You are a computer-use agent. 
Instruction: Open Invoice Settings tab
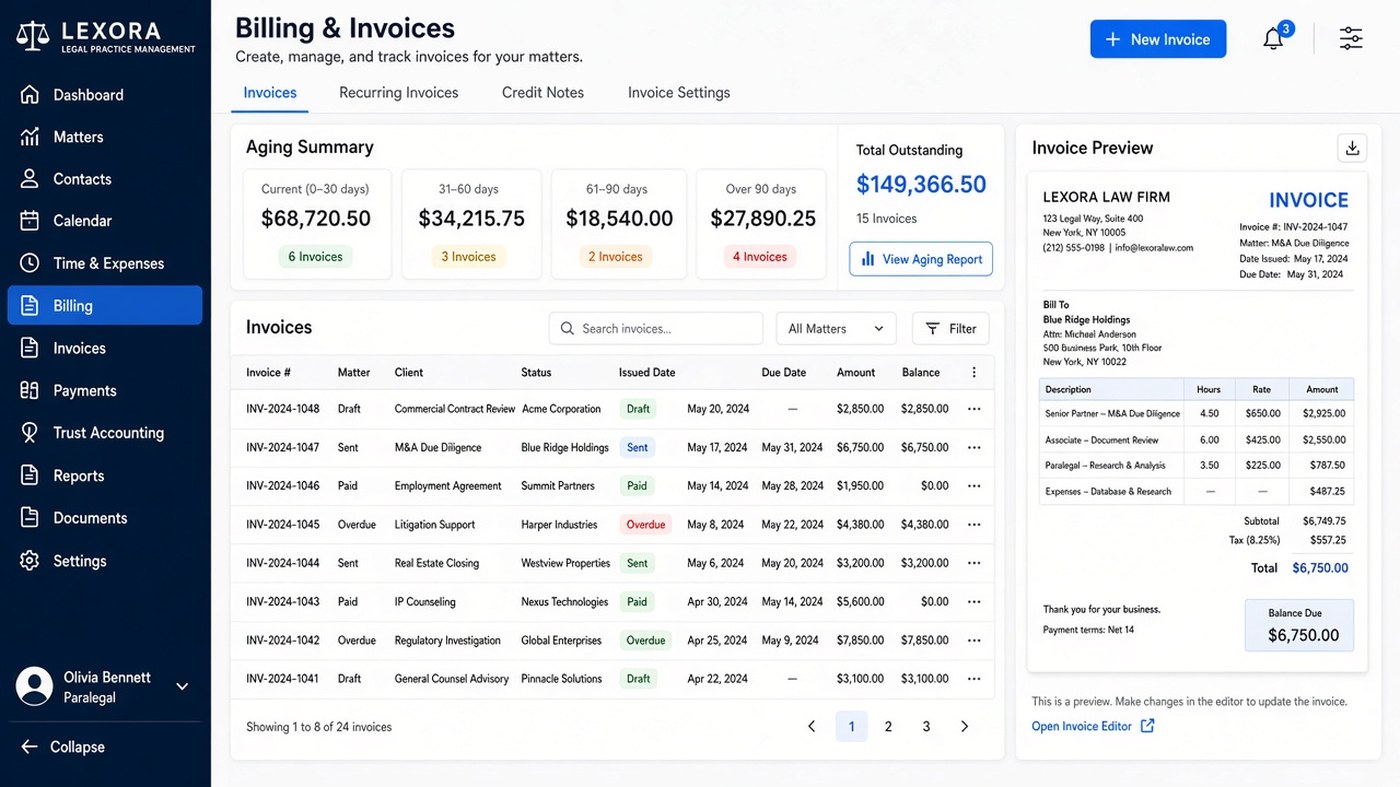pos(679,92)
